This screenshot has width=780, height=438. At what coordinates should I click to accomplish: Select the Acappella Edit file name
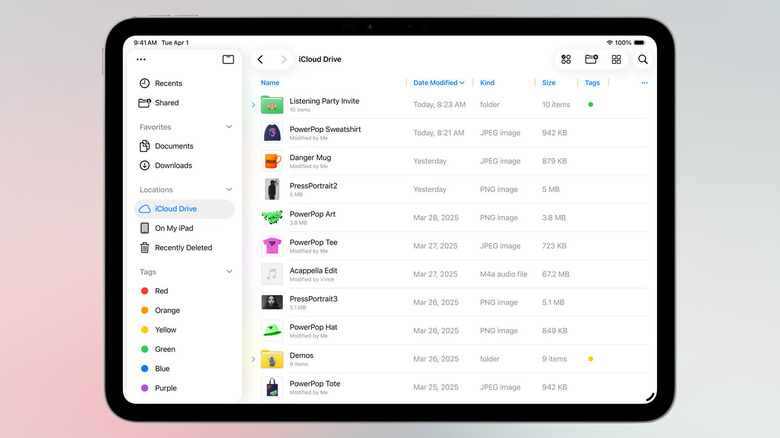313,270
